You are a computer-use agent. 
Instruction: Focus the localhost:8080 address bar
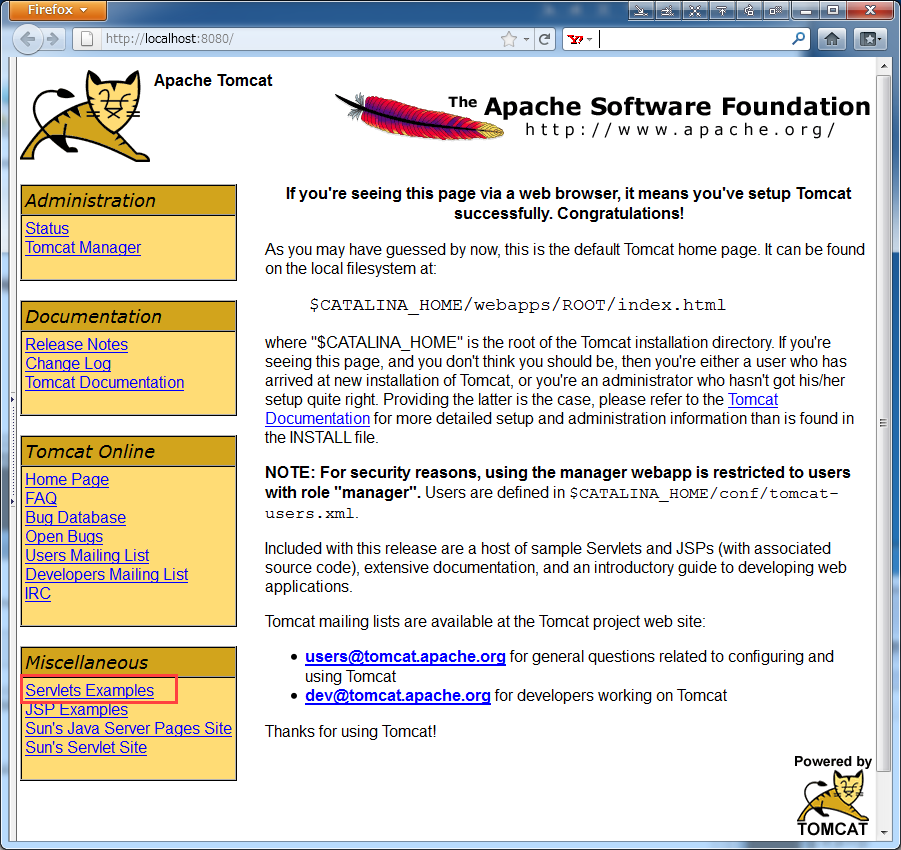[x=299, y=39]
